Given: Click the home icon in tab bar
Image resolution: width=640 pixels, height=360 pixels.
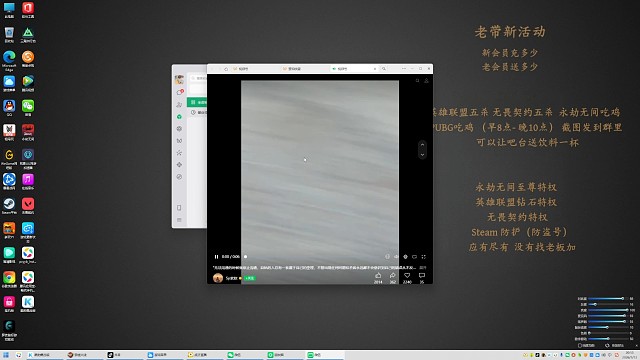Looking at the screenshot, I should 226,69.
